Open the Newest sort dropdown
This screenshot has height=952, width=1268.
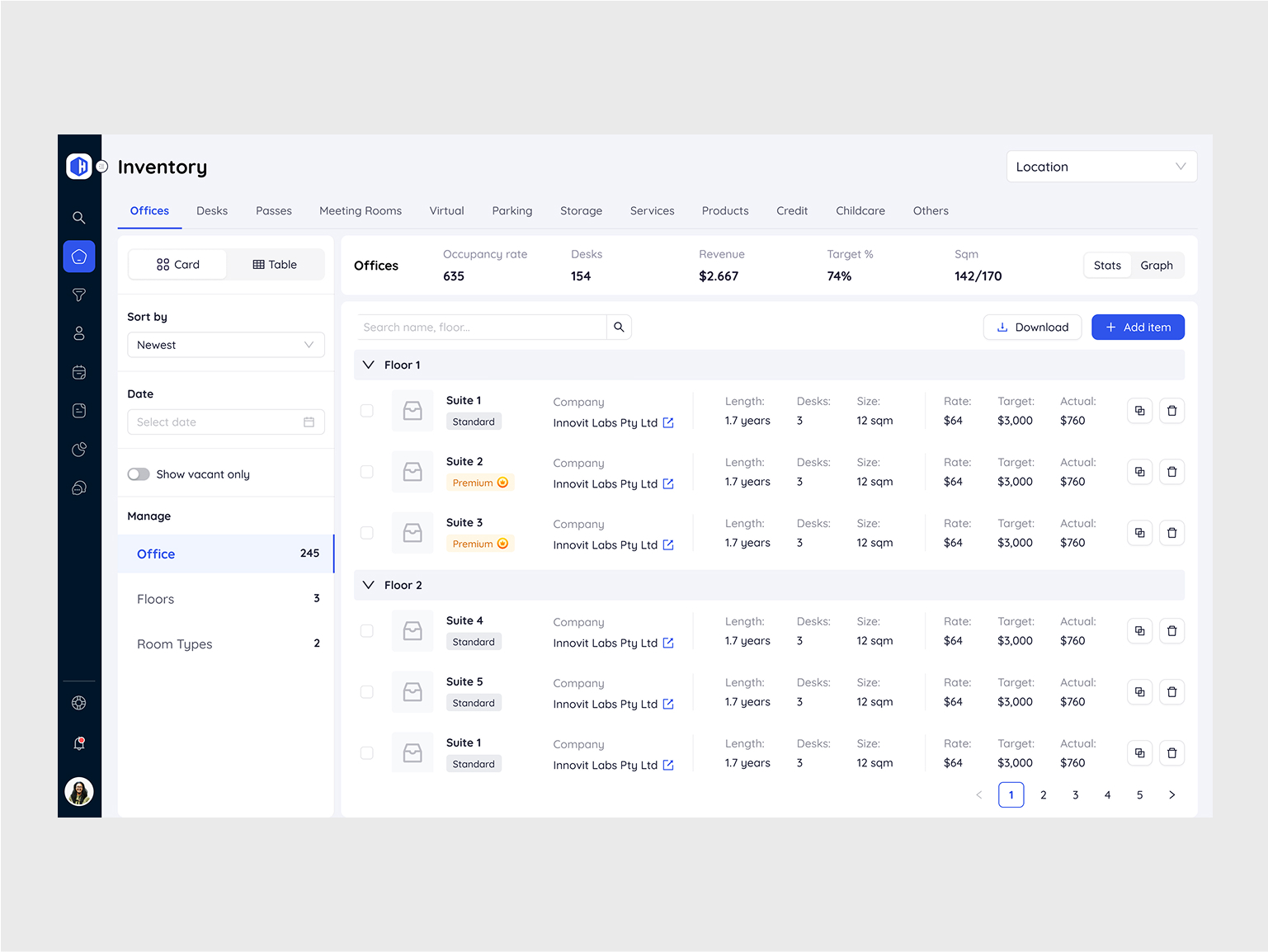(225, 344)
